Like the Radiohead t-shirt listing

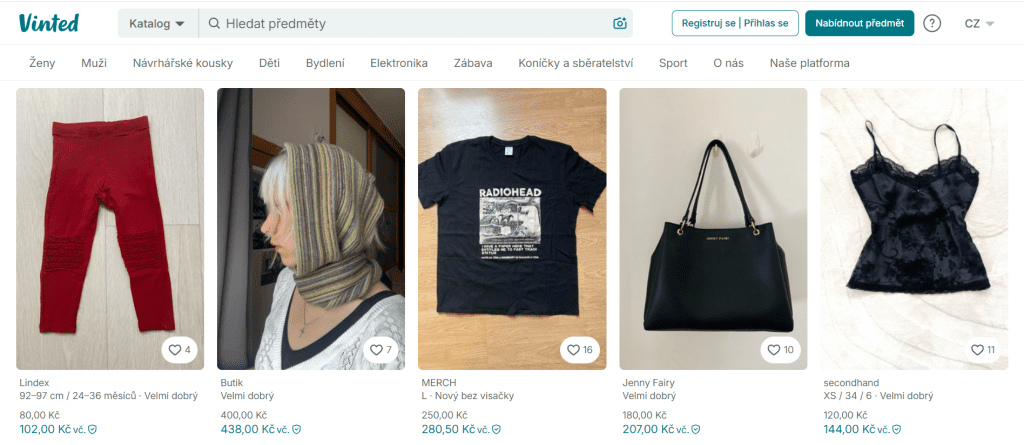point(580,350)
